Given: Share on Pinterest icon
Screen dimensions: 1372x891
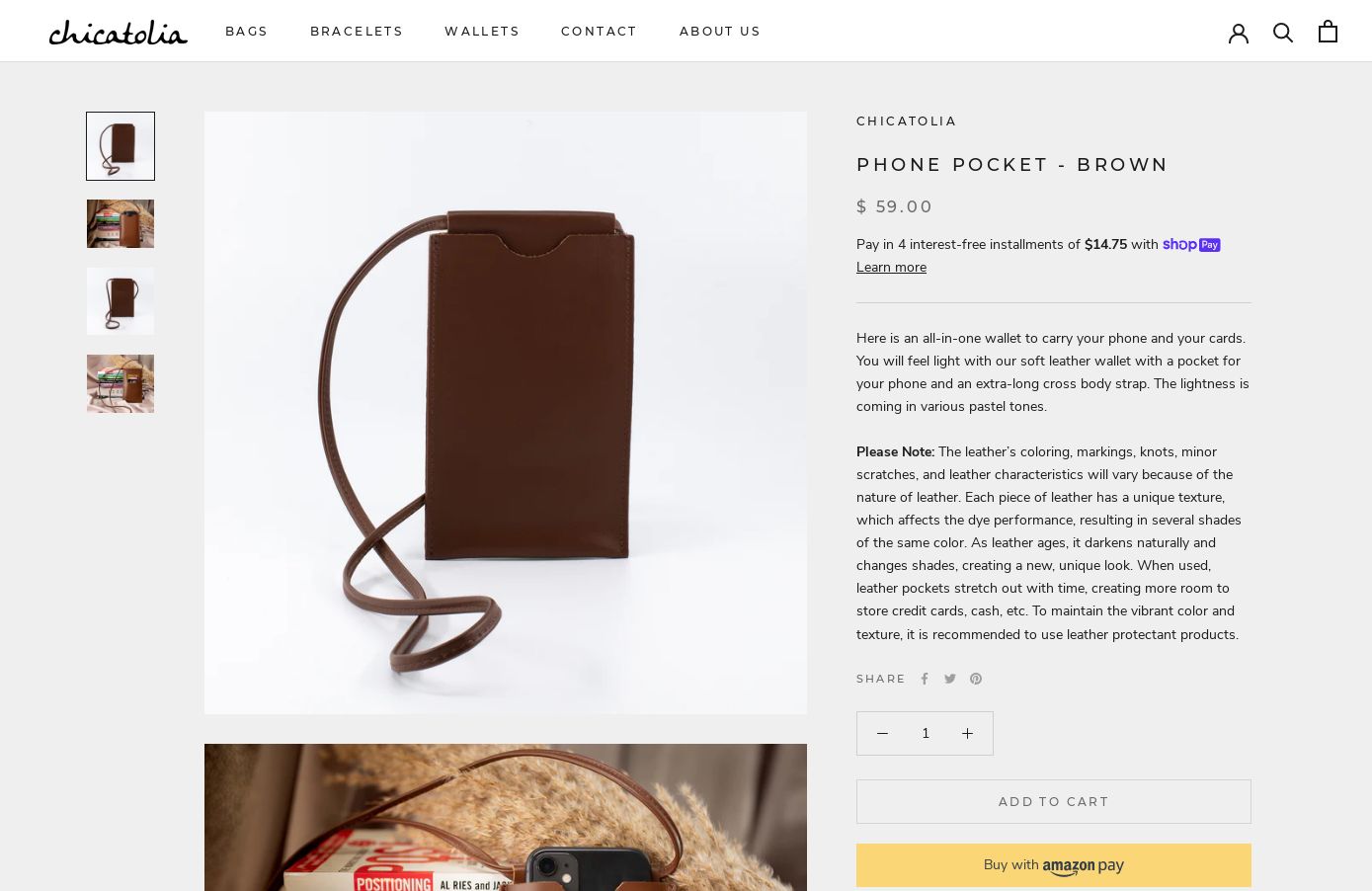Looking at the screenshot, I should tap(976, 679).
